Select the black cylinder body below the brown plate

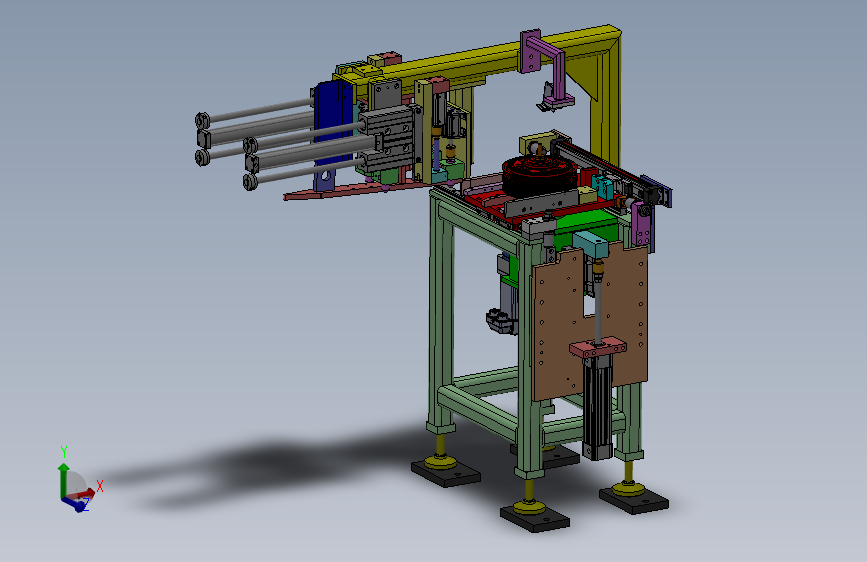pyautogui.click(x=598, y=407)
